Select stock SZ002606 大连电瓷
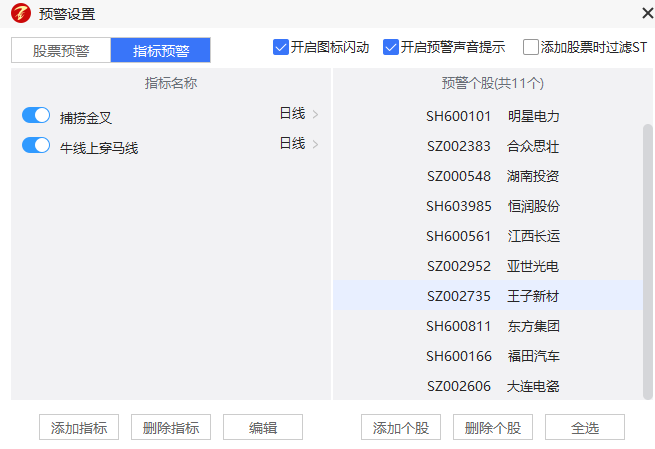This screenshot has height=449, width=655. 488,386
